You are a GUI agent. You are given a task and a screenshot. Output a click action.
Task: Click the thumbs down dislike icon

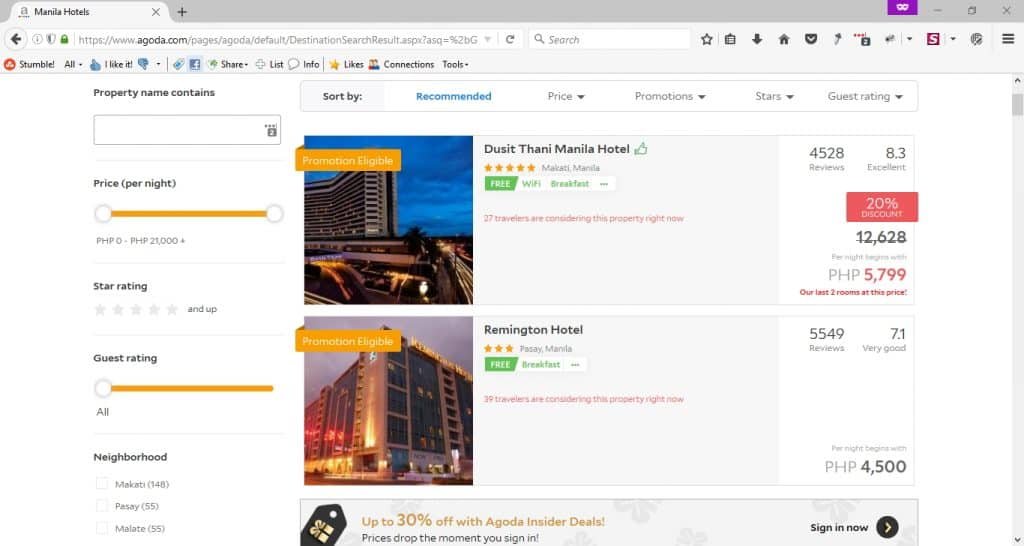click(x=143, y=64)
